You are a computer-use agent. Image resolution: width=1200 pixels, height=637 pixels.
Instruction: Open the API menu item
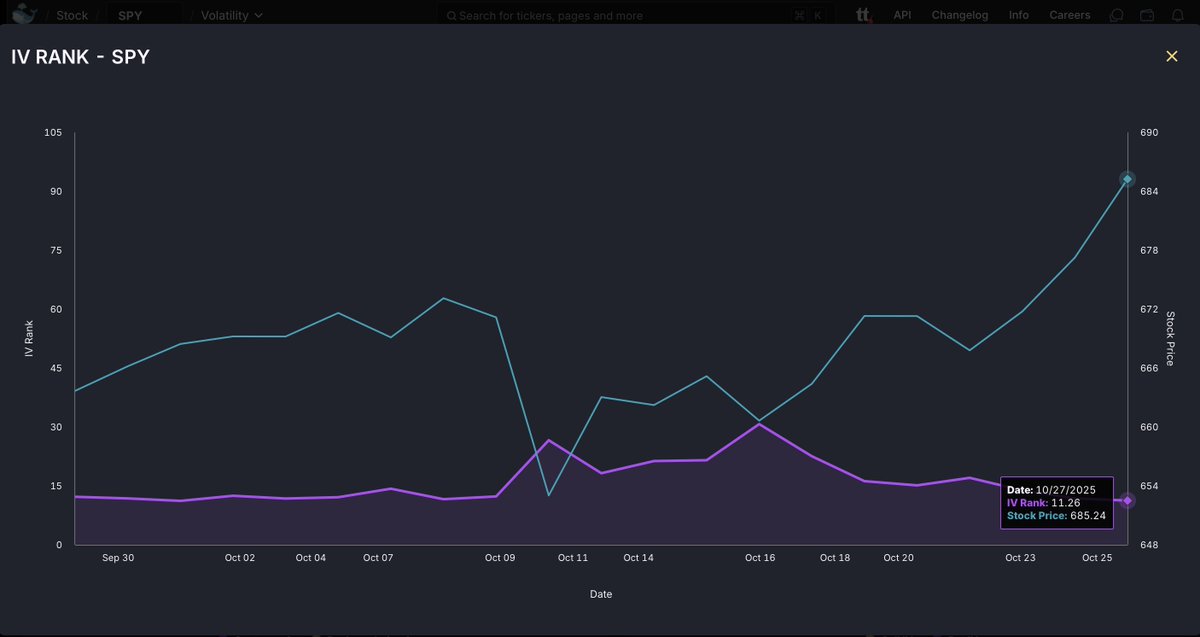tap(902, 15)
